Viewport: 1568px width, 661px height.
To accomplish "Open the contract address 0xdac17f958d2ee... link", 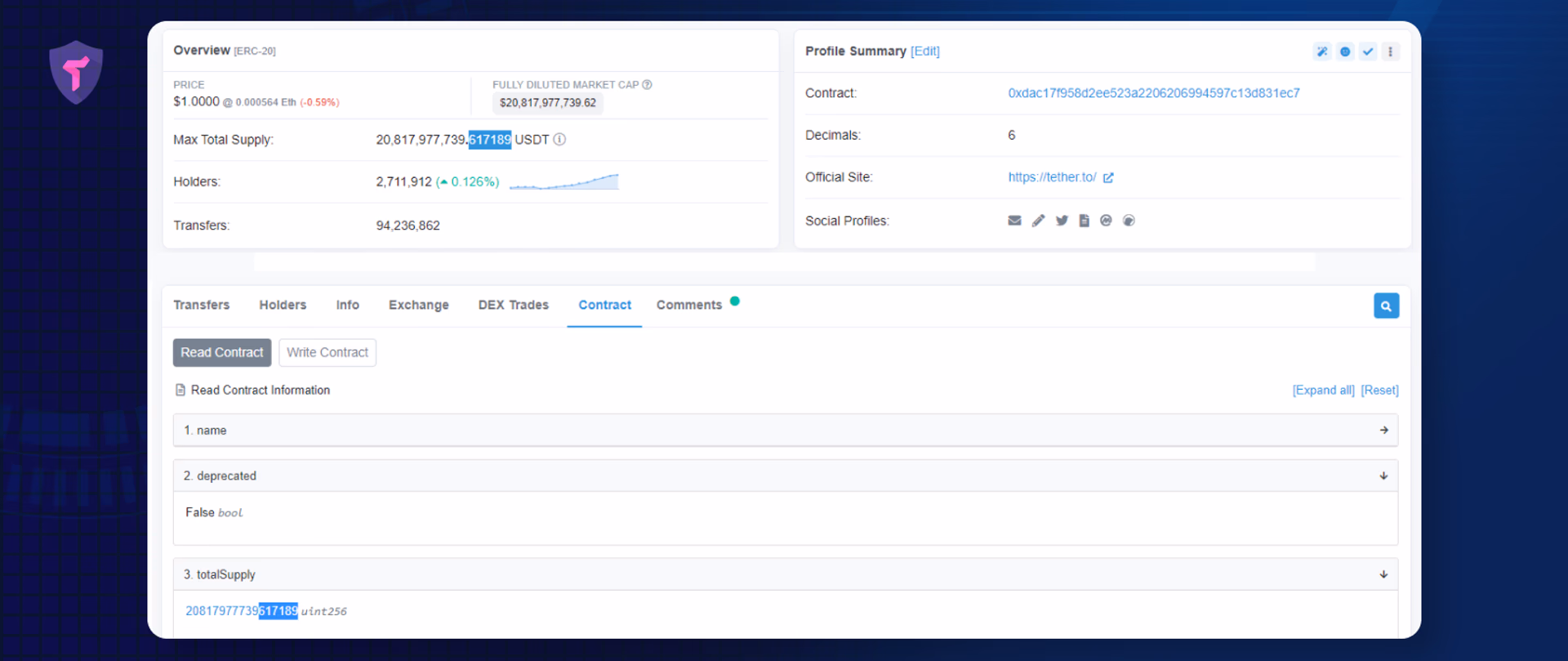I will pos(1154,93).
